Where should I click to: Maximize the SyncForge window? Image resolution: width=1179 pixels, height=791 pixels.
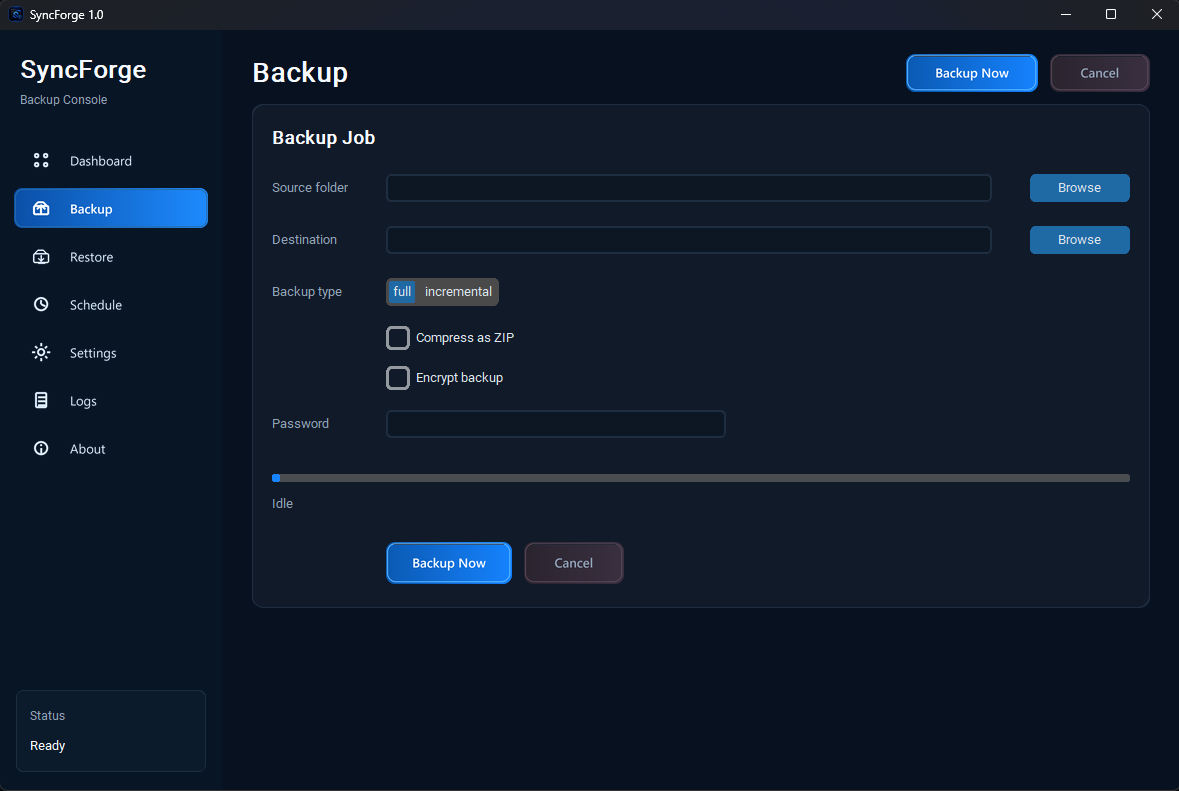pyautogui.click(x=1111, y=14)
